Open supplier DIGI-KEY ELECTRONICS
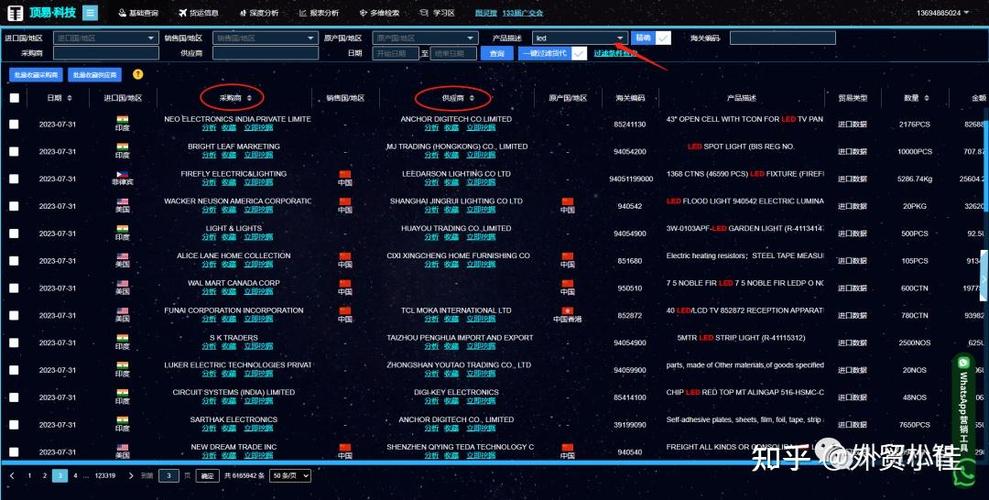The image size is (989, 500). [x=456, y=392]
